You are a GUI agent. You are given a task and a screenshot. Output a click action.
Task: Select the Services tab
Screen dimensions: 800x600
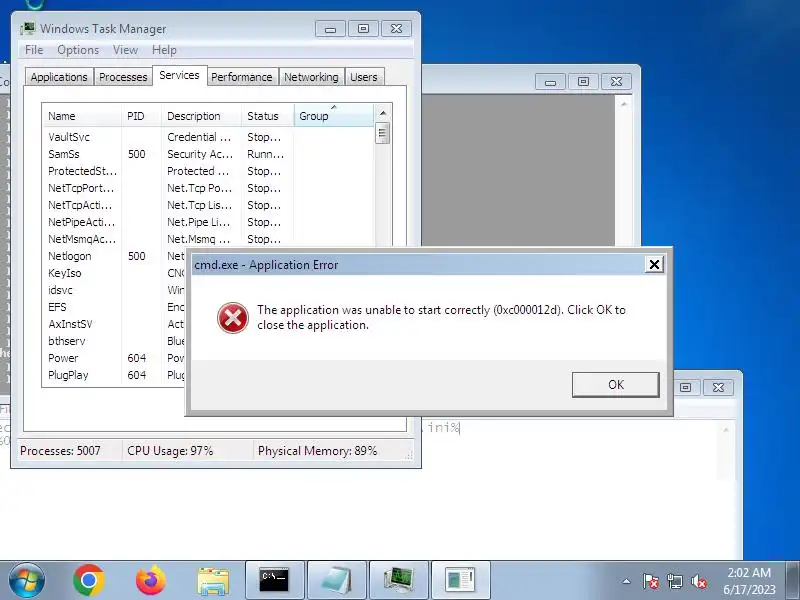[x=179, y=76]
